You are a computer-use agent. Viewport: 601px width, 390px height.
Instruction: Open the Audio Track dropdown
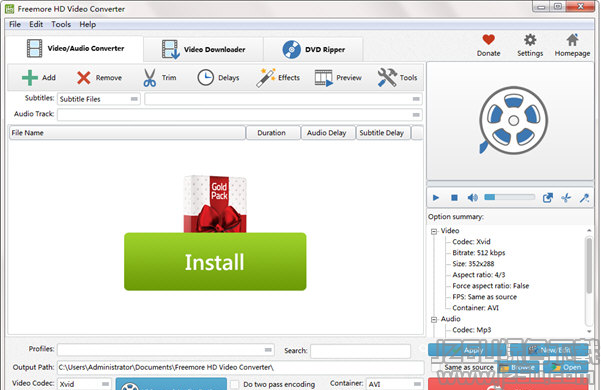click(x=240, y=115)
